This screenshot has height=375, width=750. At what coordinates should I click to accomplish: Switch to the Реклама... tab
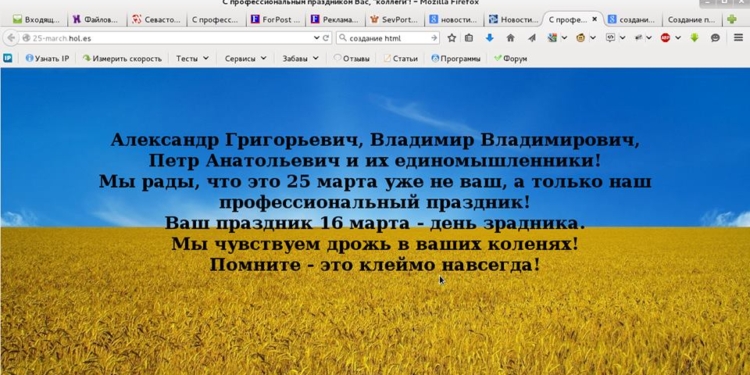pyautogui.click(x=335, y=20)
